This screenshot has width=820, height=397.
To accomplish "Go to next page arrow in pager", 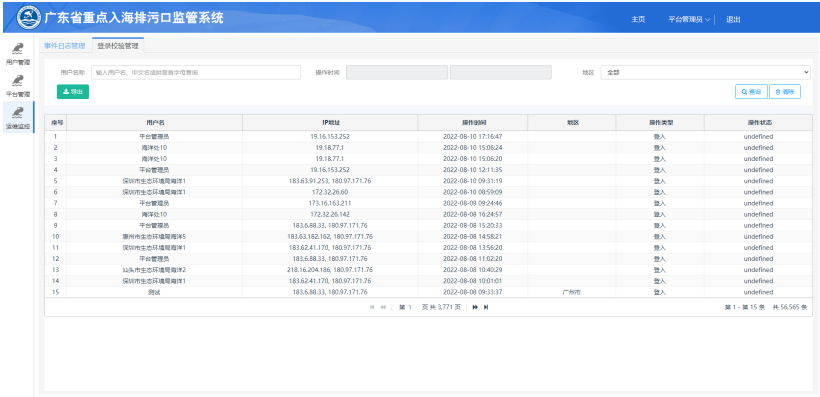I will 475,307.
